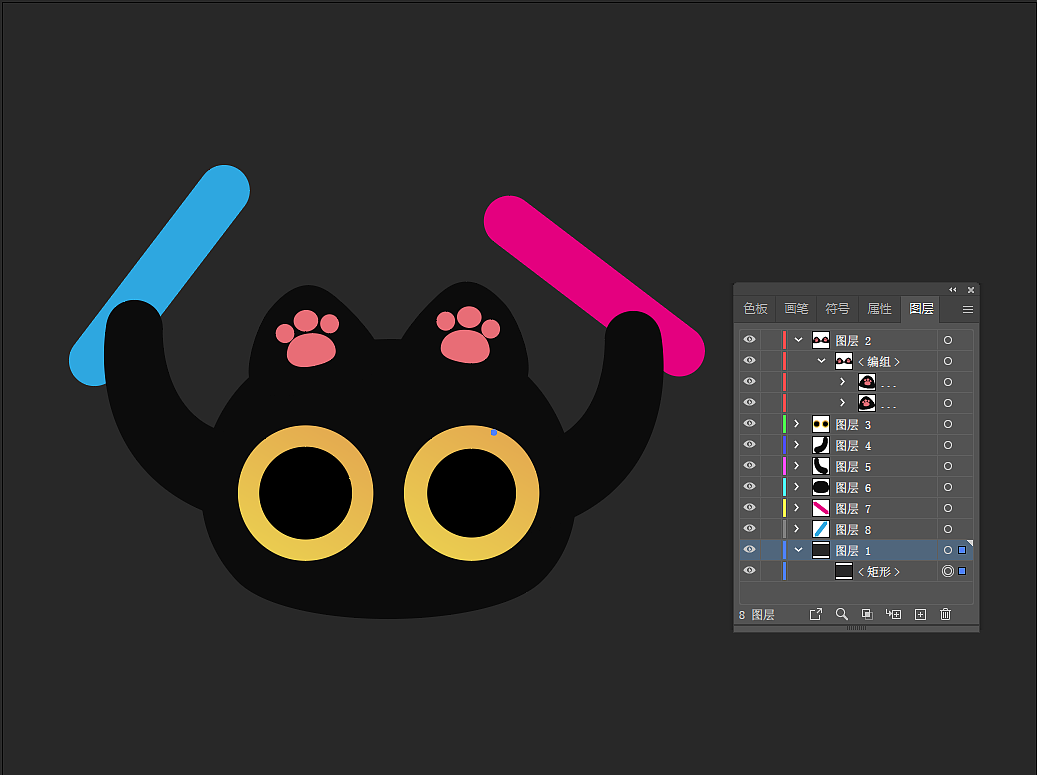The image size is (1037, 775).
Task: Expand 图层 5 contents
Action: tap(797, 466)
